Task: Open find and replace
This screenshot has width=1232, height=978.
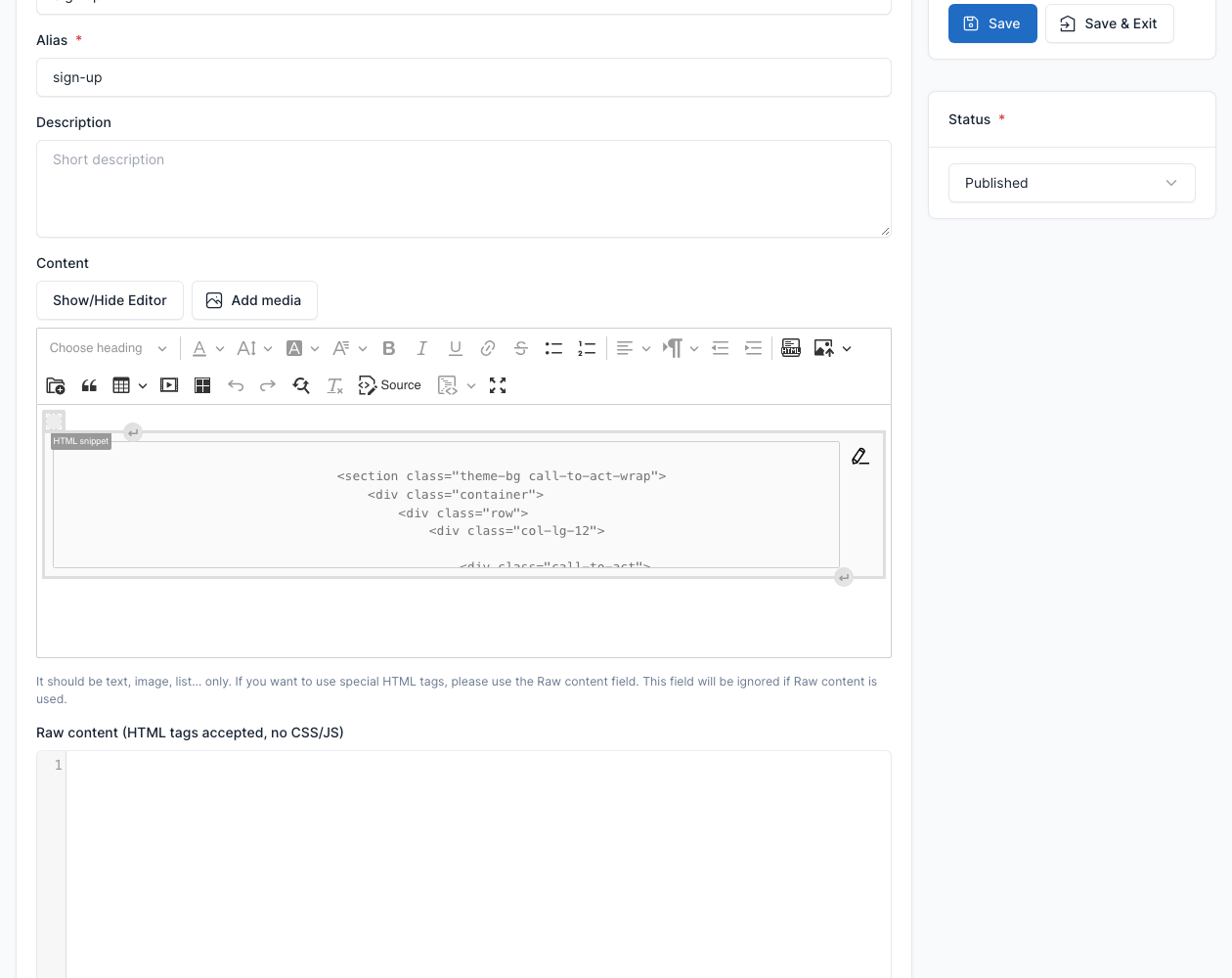Action: (301, 385)
